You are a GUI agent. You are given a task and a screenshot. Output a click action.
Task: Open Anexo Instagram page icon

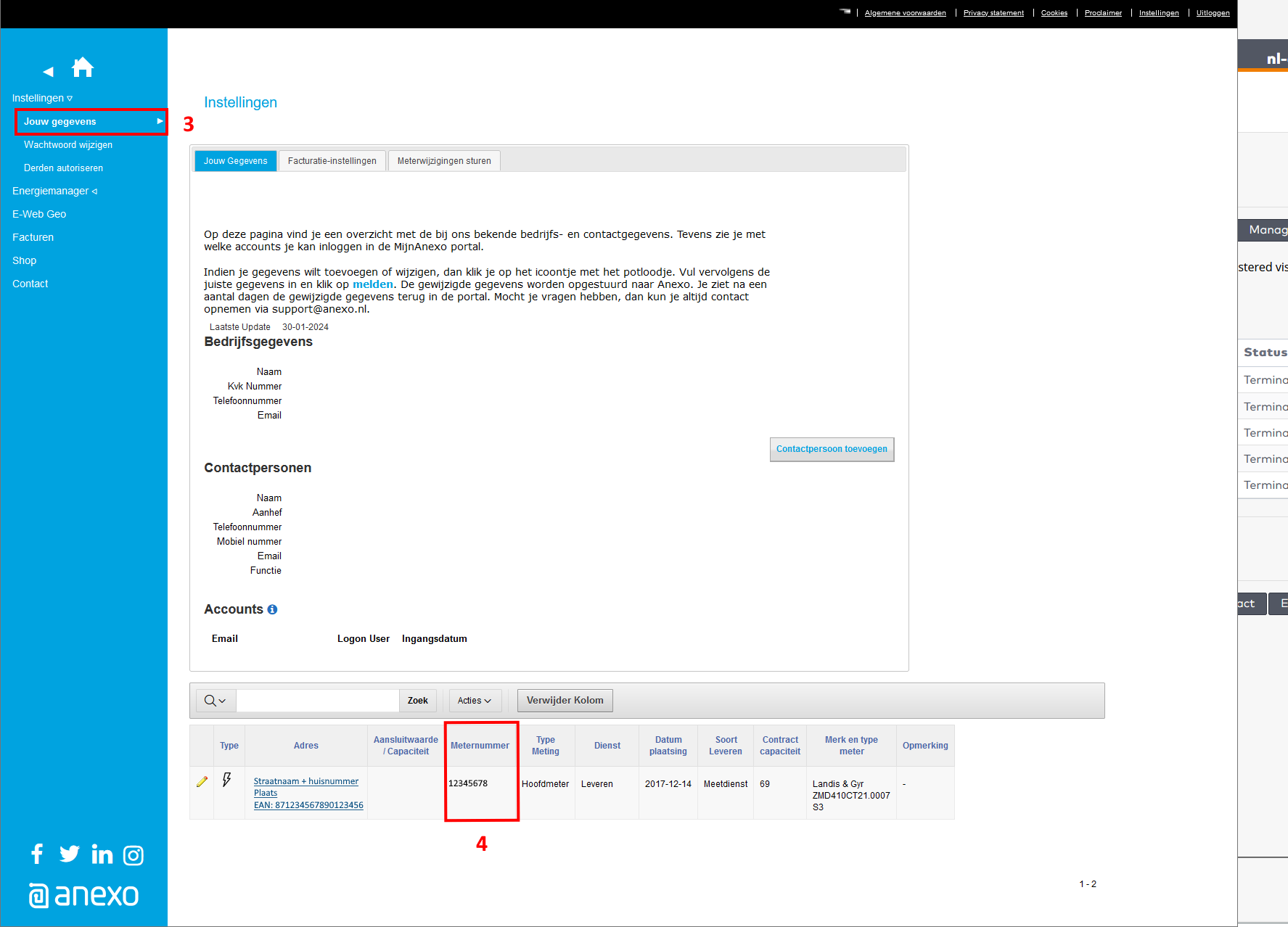coord(134,855)
